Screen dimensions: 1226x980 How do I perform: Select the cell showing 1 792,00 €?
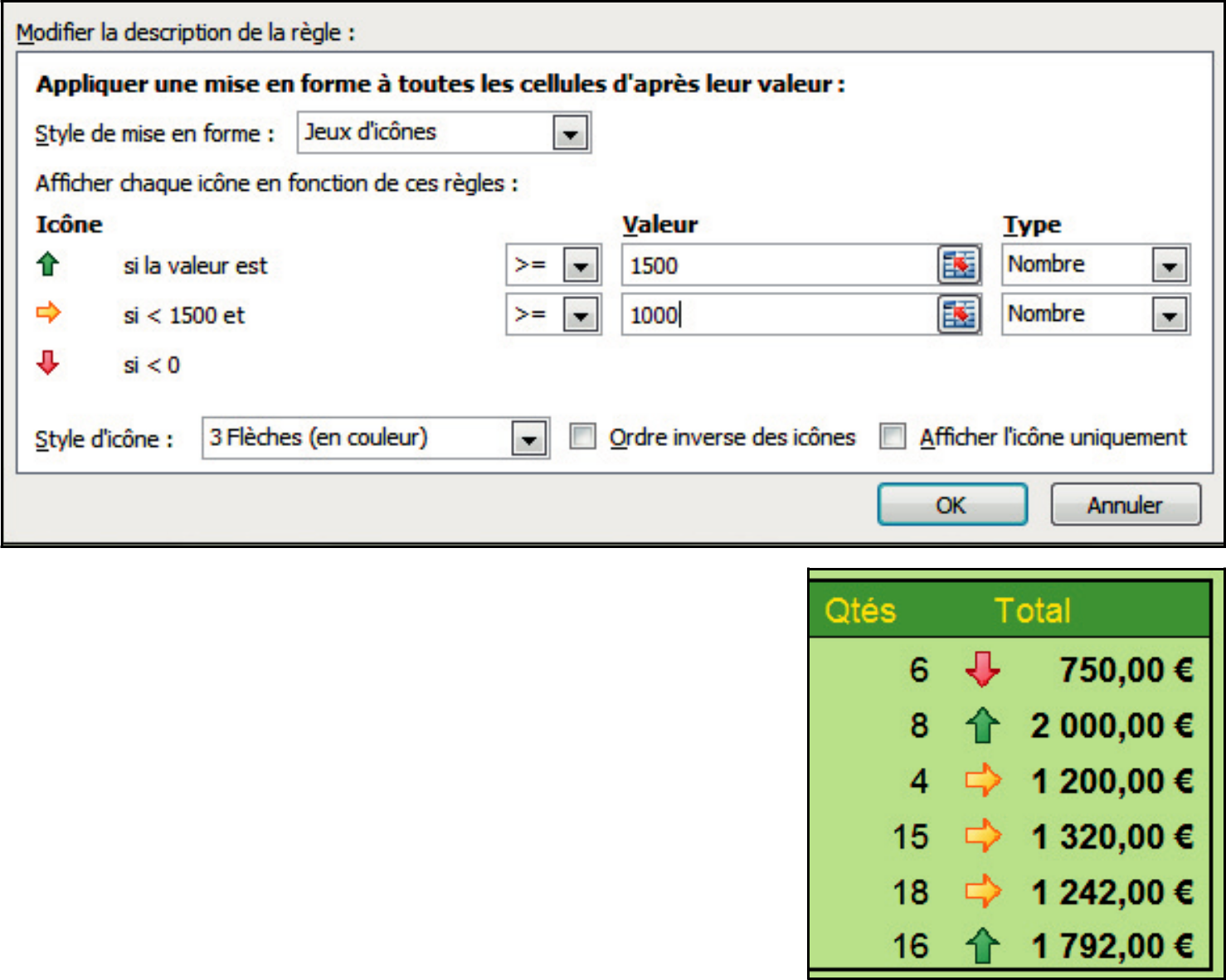pos(1112,946)
